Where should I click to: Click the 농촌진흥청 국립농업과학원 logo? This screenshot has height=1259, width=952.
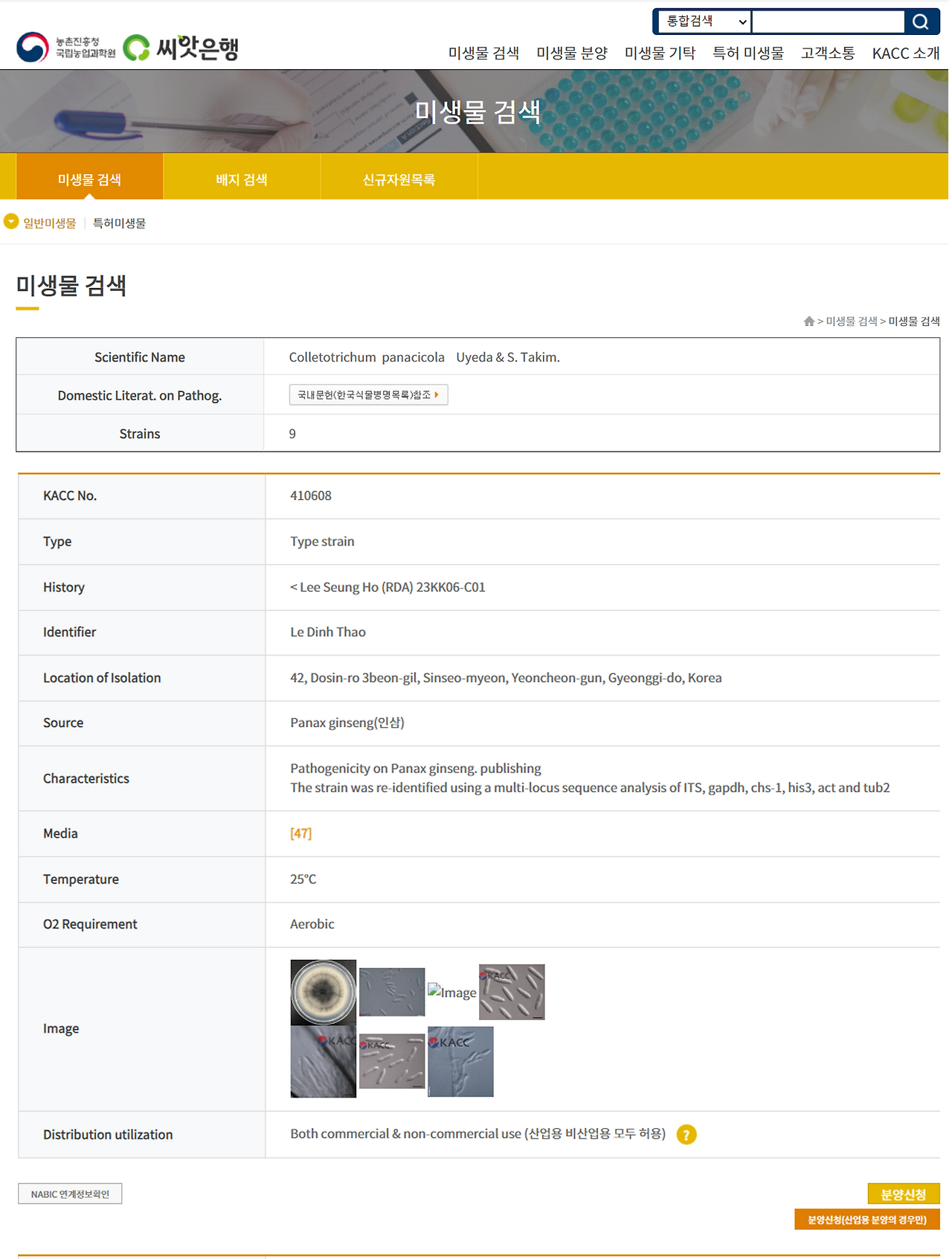click(x=66, y=48)
